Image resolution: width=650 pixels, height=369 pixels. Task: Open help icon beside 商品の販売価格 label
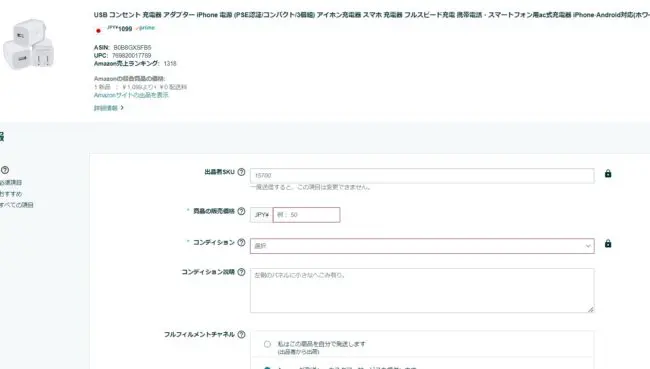(241, 211)
